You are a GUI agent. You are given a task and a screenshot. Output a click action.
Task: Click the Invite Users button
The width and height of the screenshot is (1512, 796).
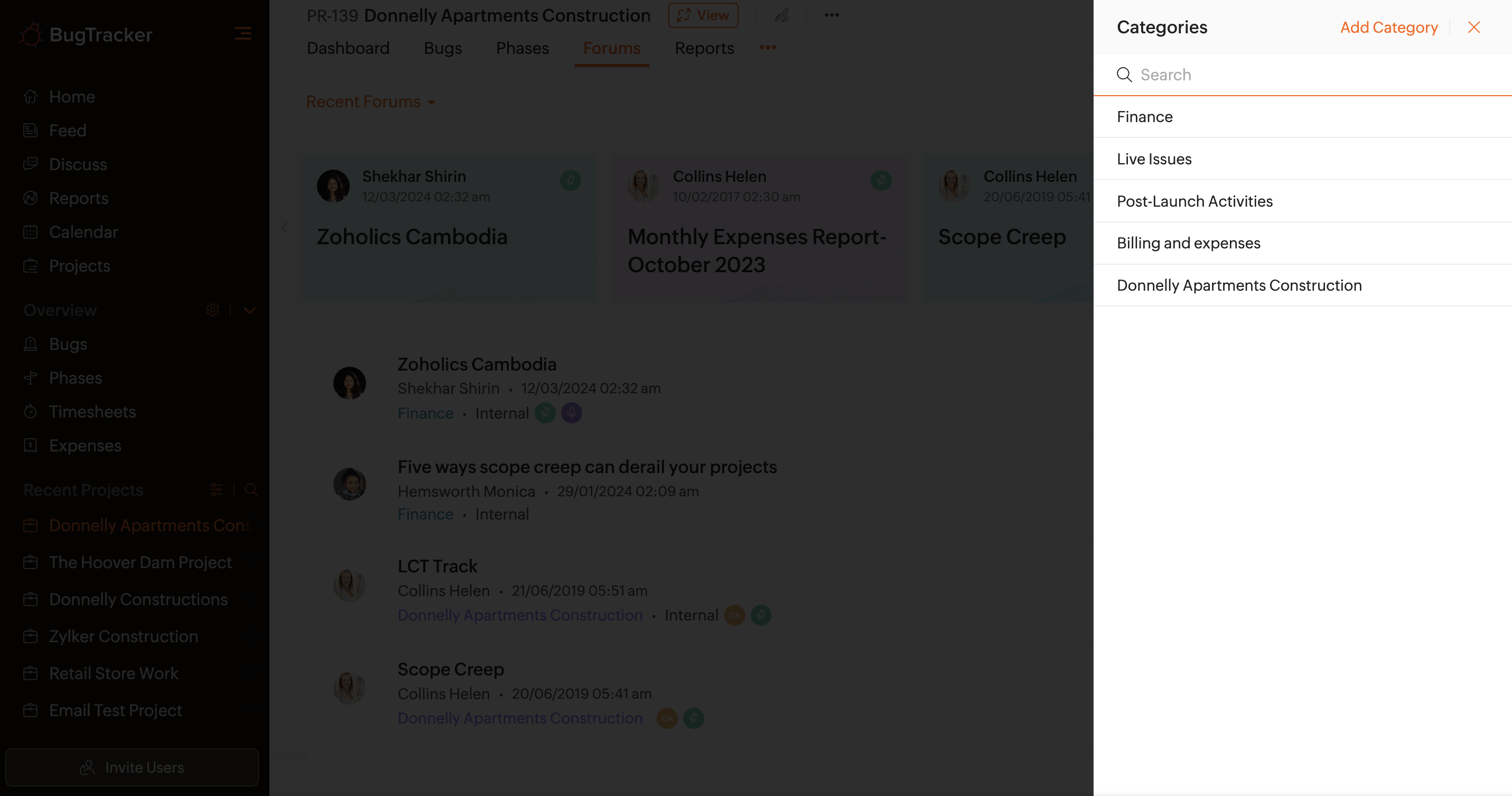click(132, 767)
